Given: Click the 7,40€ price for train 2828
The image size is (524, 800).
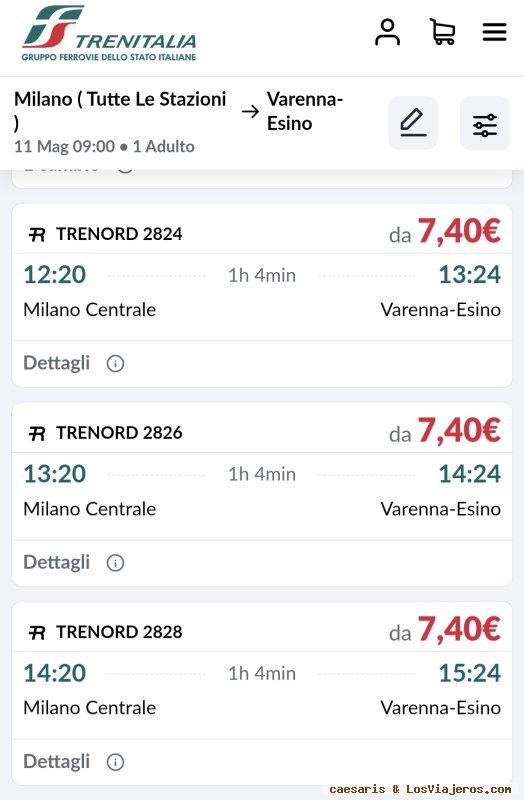Looking at the screenshot, I should click(459, 629).
